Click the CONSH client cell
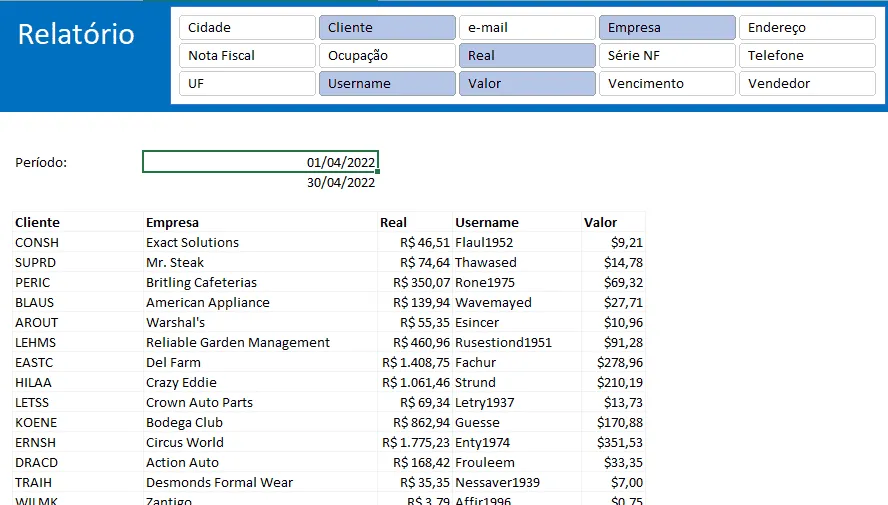The height and width of the screenshot is (505, 888). click(78, 242)
